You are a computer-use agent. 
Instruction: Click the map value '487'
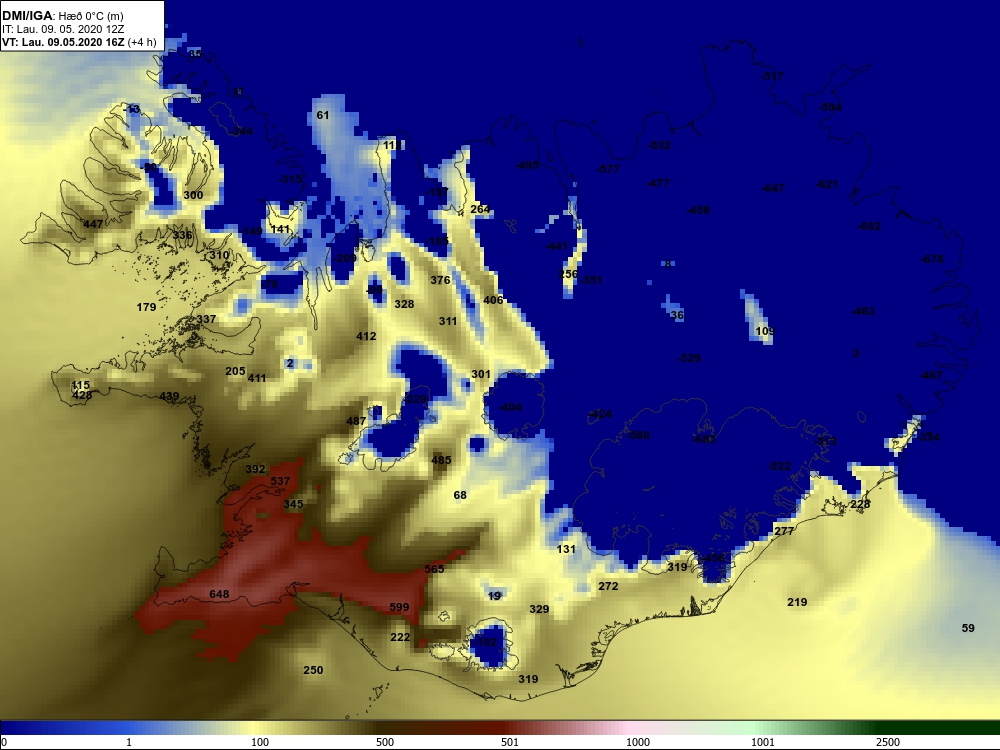coord(356,421)
